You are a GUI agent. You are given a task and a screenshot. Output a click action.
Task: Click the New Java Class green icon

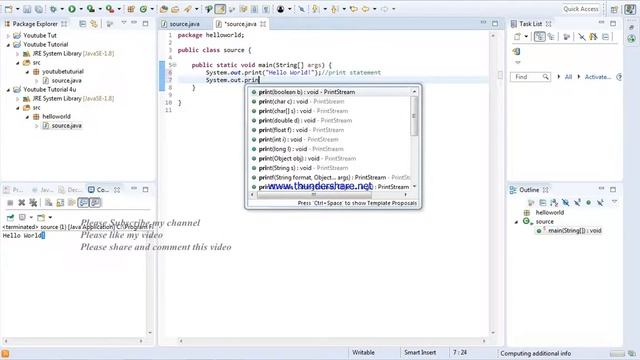point(143,9)
